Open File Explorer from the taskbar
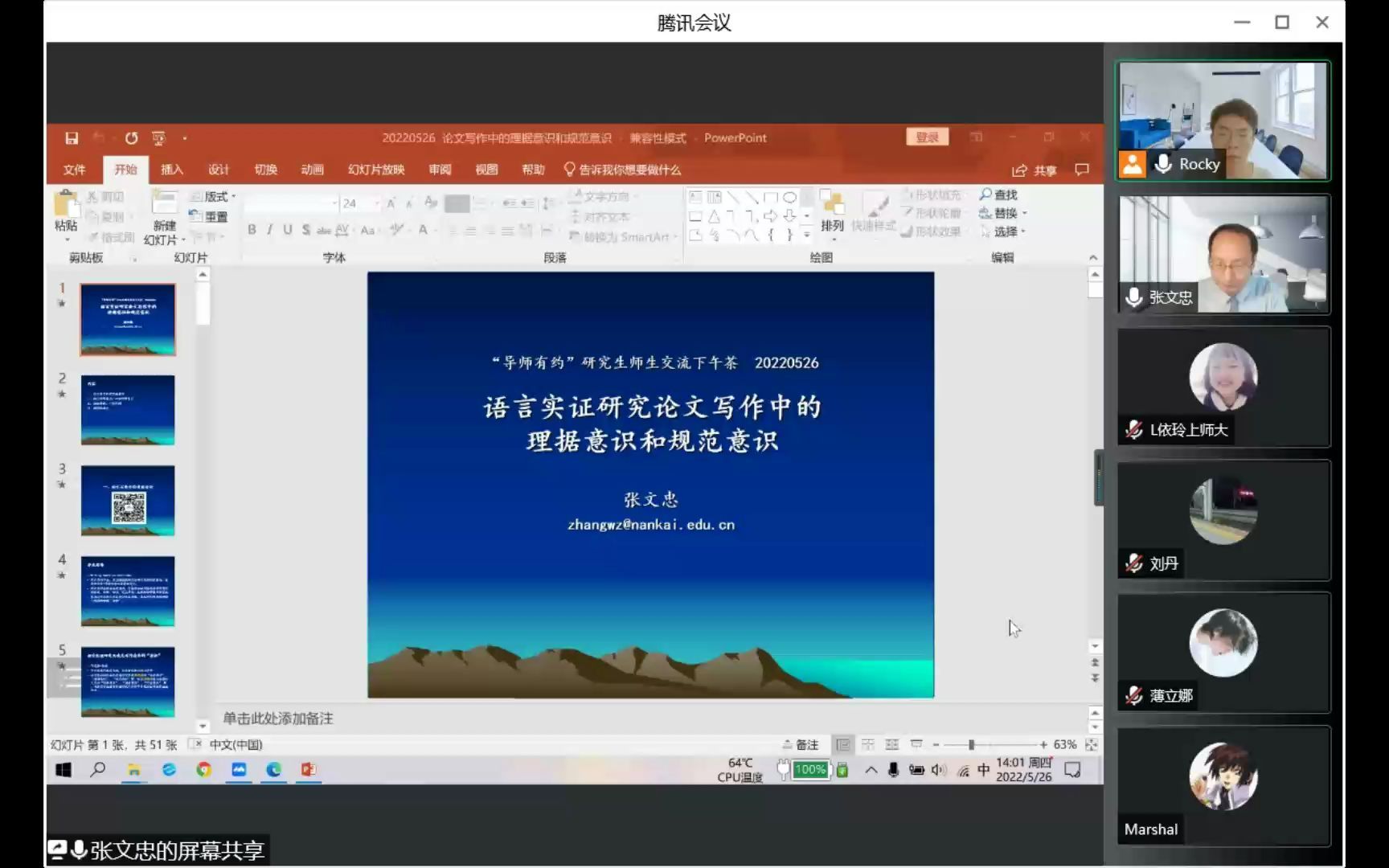The image size is (1389, 868). tap(133, 770)
